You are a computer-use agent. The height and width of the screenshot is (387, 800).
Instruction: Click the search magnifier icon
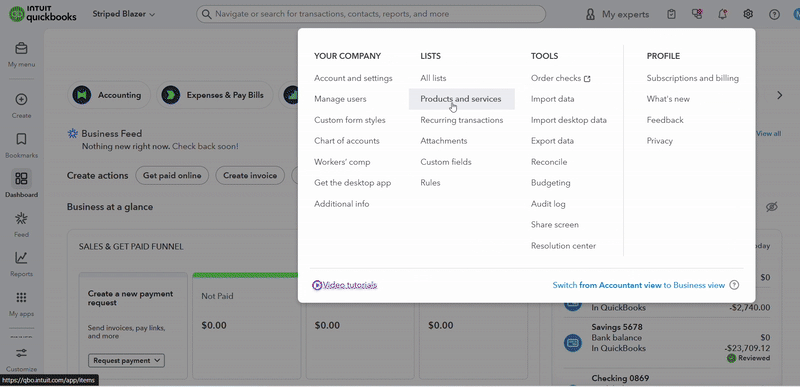[x=206, y=14]
